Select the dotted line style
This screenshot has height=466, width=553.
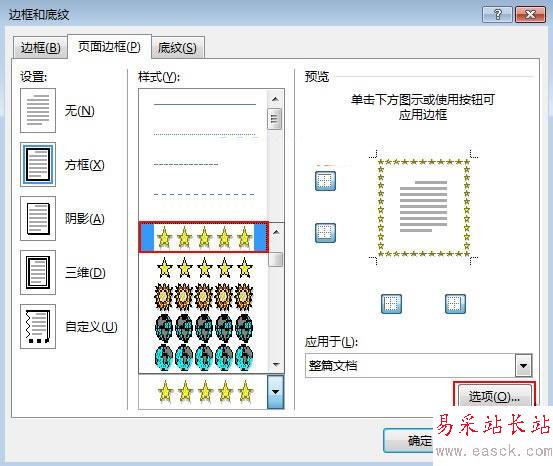coord(205,134)
